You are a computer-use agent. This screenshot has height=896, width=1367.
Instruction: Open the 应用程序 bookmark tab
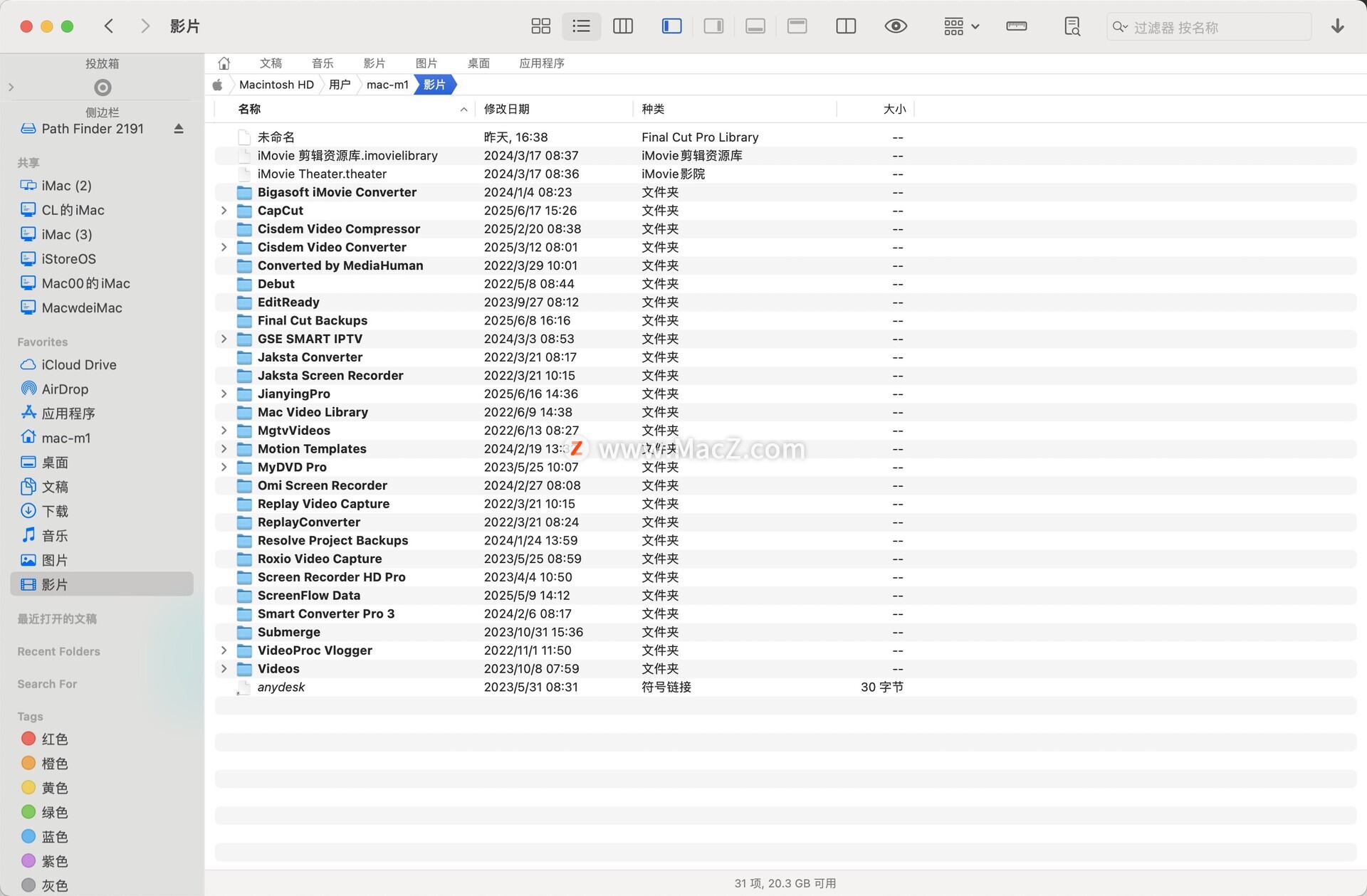542,63
